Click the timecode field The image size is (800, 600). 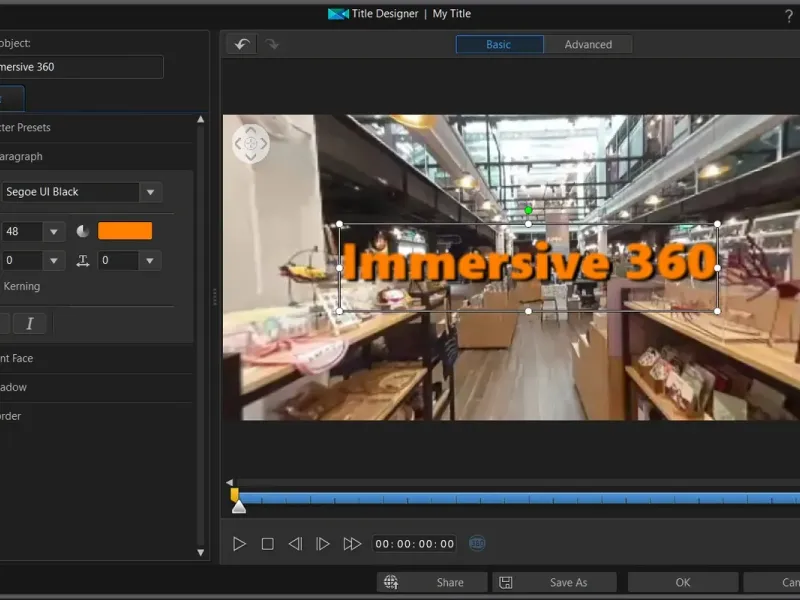click(415, 544)
